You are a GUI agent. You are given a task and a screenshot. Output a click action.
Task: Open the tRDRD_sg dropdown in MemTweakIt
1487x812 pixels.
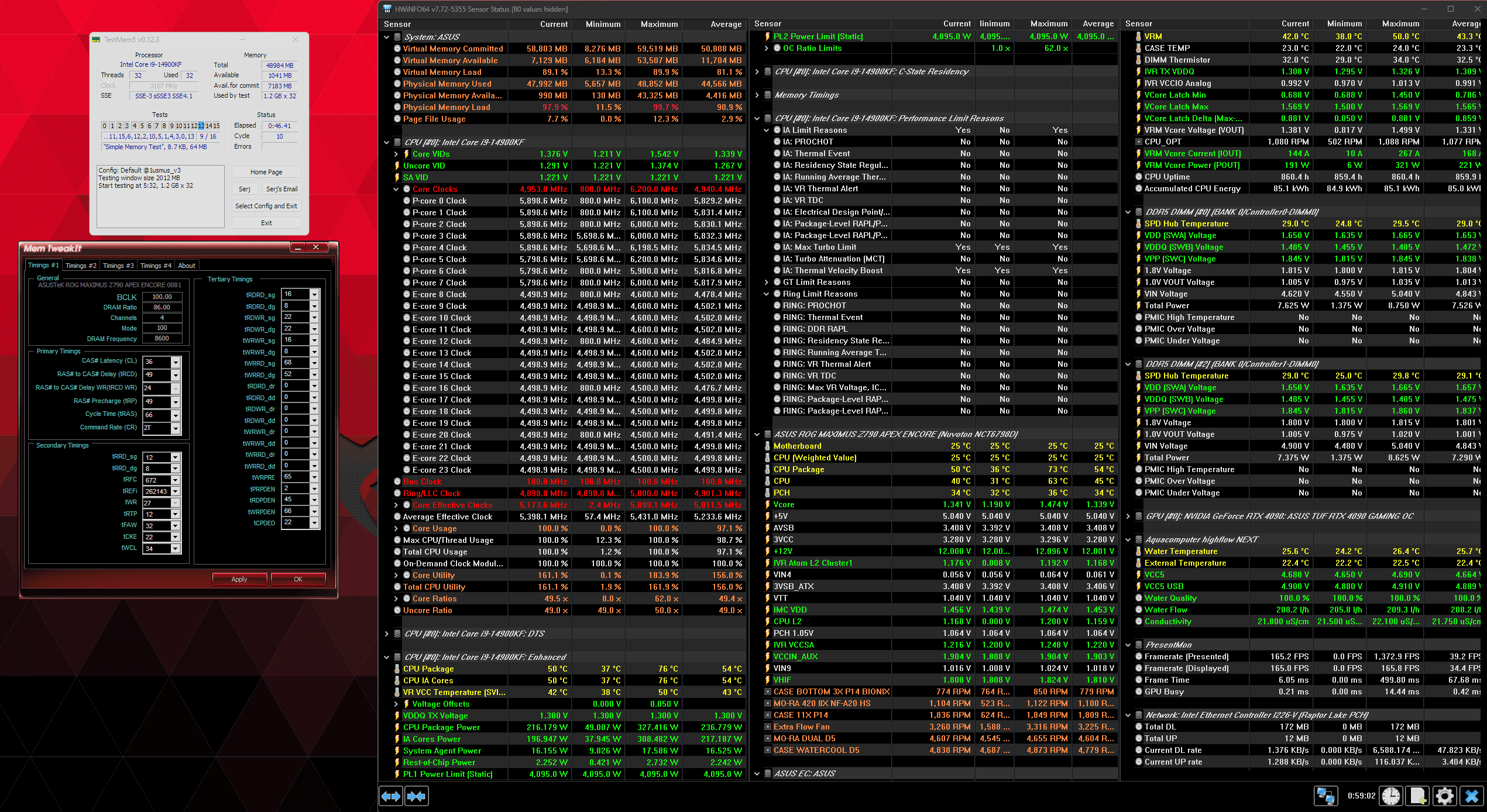[x=314, y=294]
